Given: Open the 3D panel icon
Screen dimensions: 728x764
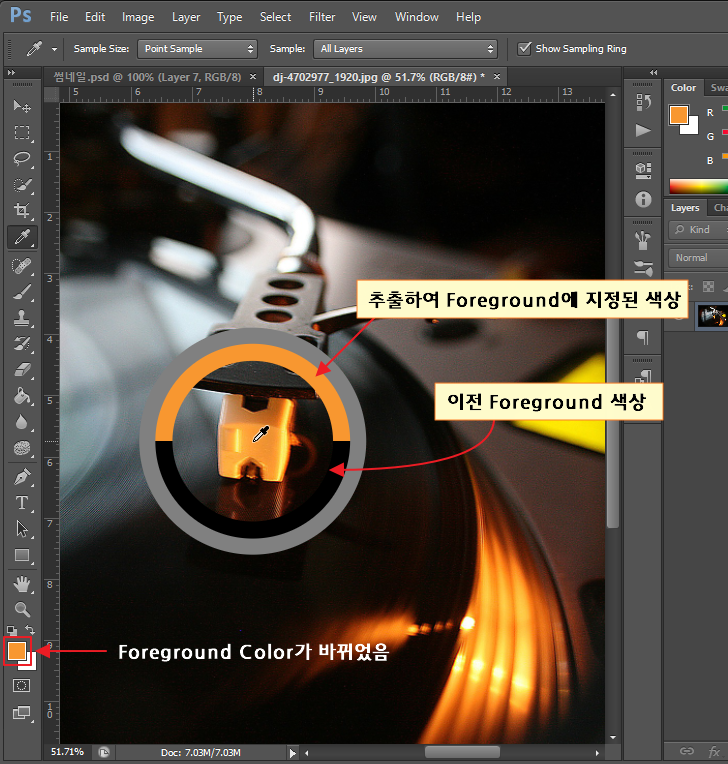Looking at the screenshot, I should pyautogui.click(x=643, y=171).
